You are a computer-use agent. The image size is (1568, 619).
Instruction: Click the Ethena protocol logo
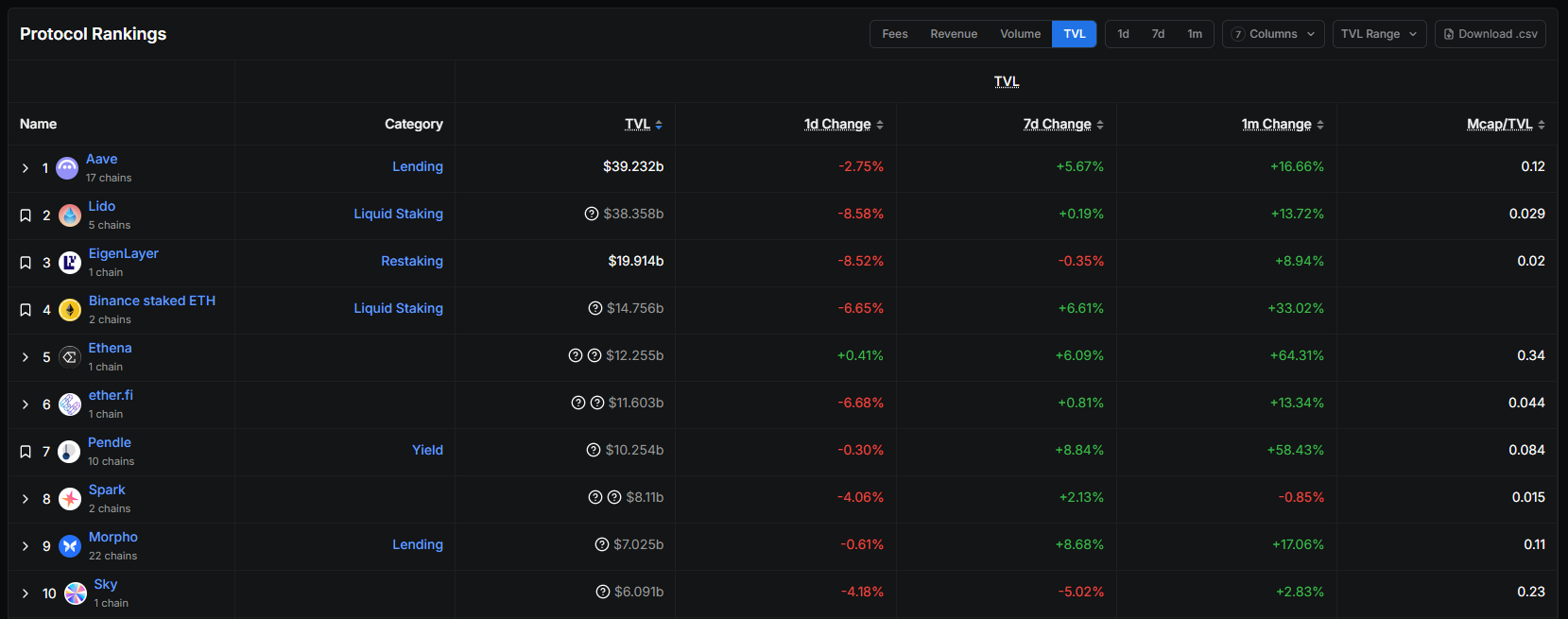[70, 357]
